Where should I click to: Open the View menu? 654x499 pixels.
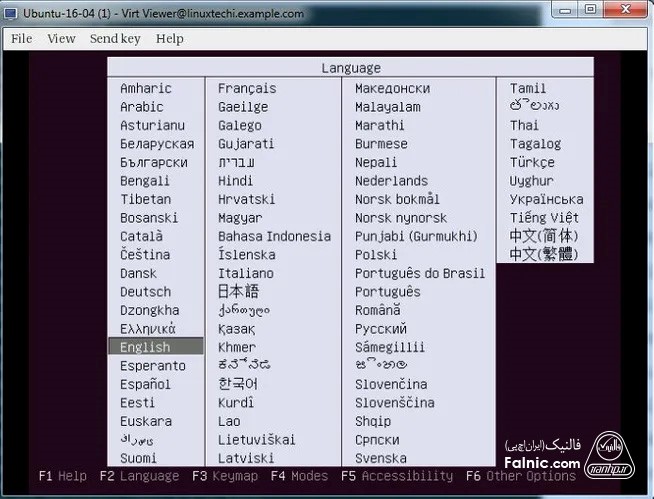[x=61, y=39]
